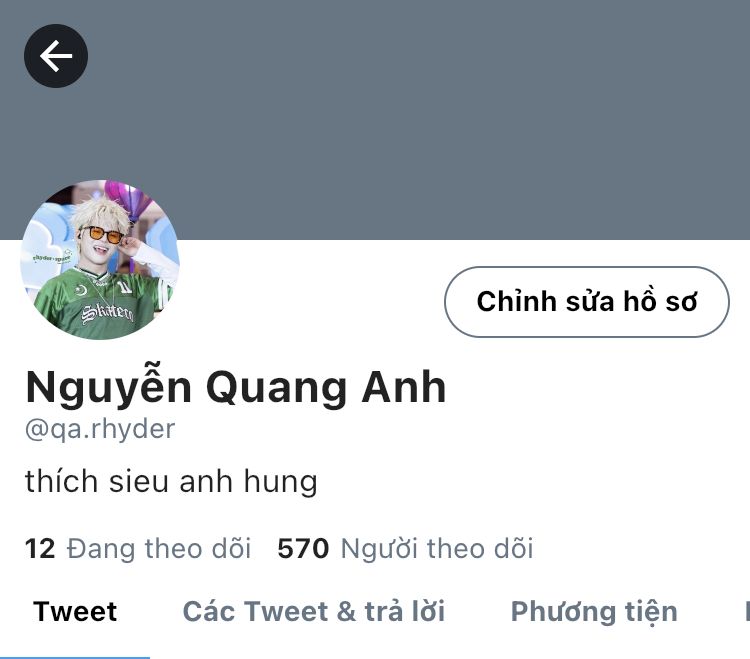This screenshot has width=750, height=659.
Task: Go back using the arrow icon
Action: pos(56,56)
